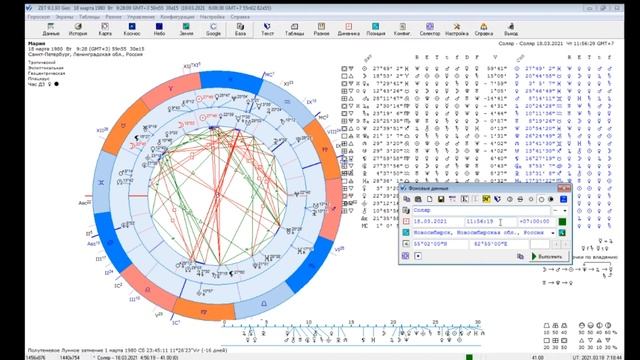The width and height of the screenshot is (640, 360).
Task: Click the green square in the status bar
Action: [469, 357]
